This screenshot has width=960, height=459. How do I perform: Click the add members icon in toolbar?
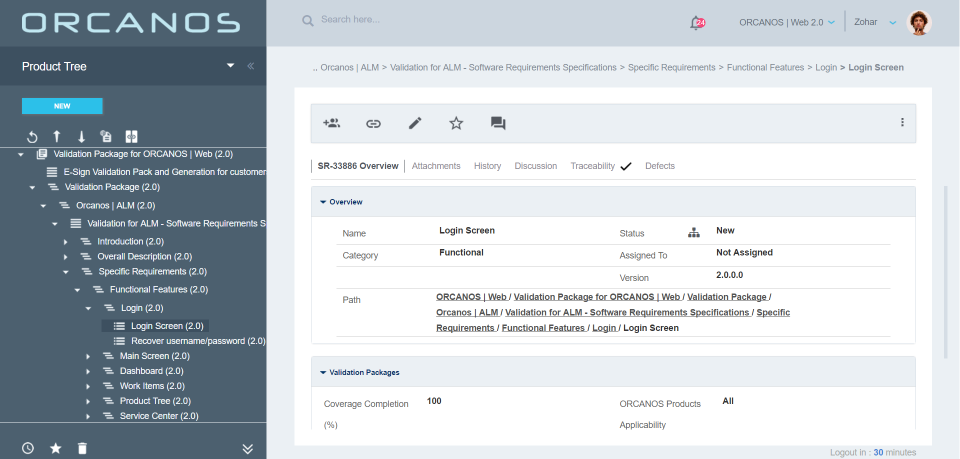click(x=332, y=123)
